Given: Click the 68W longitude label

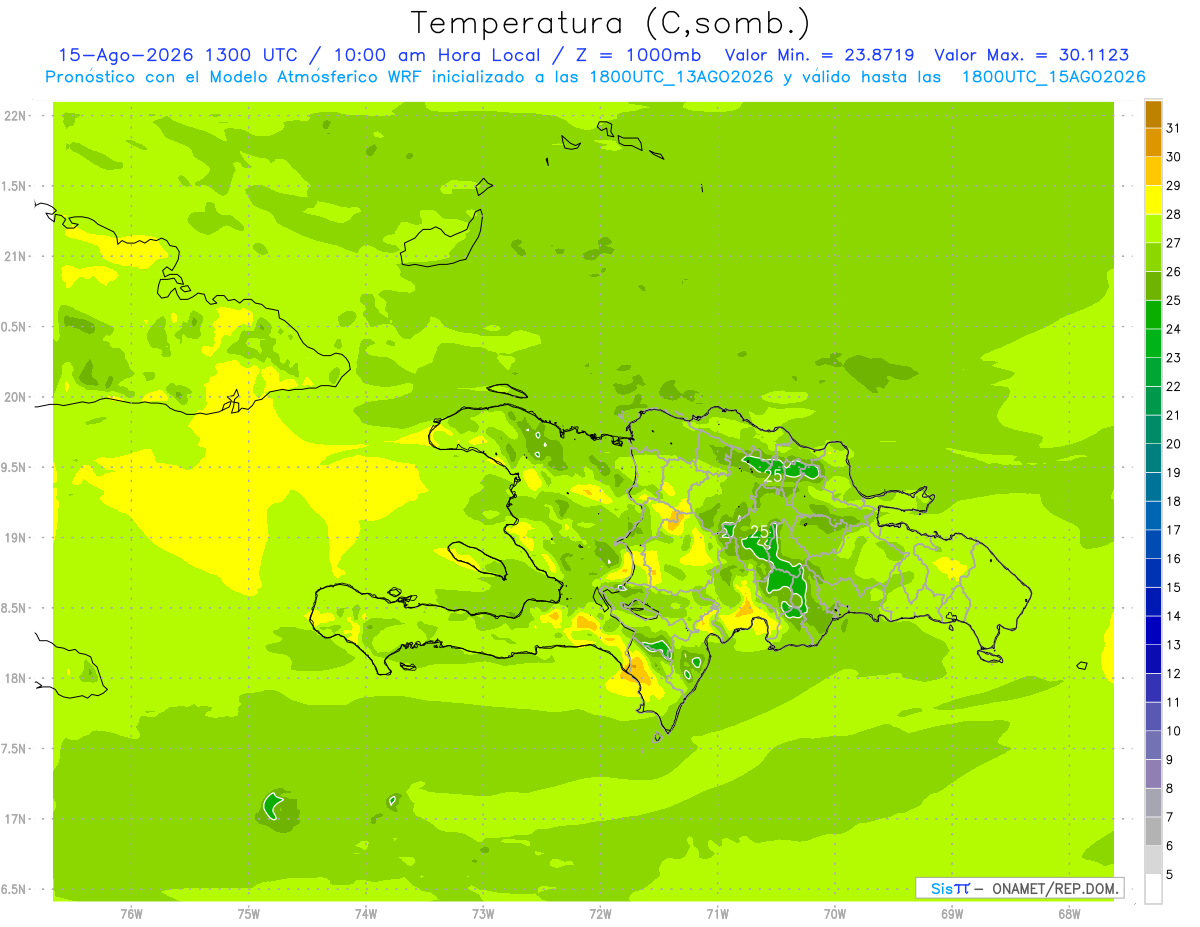Looking at the screenshot, I should point(1069,914).
